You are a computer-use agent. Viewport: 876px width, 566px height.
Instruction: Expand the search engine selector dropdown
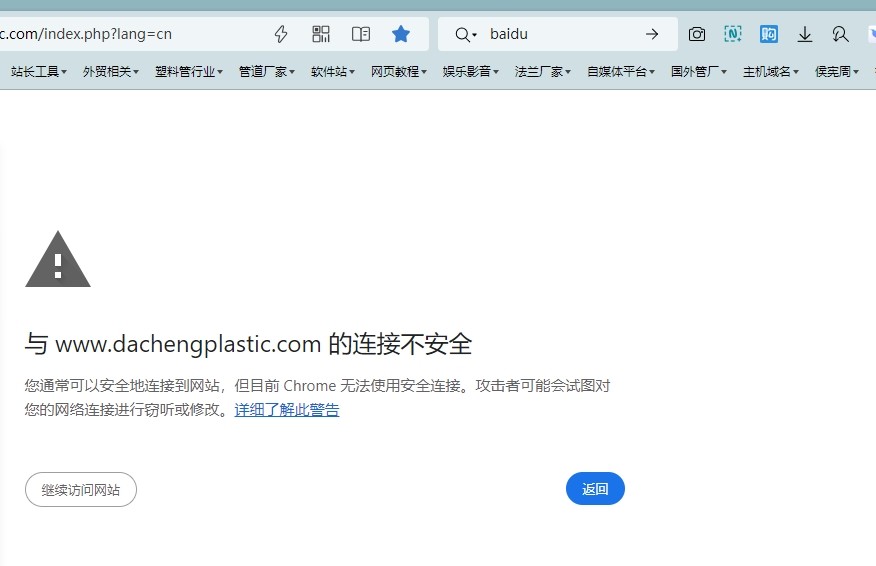466,34
